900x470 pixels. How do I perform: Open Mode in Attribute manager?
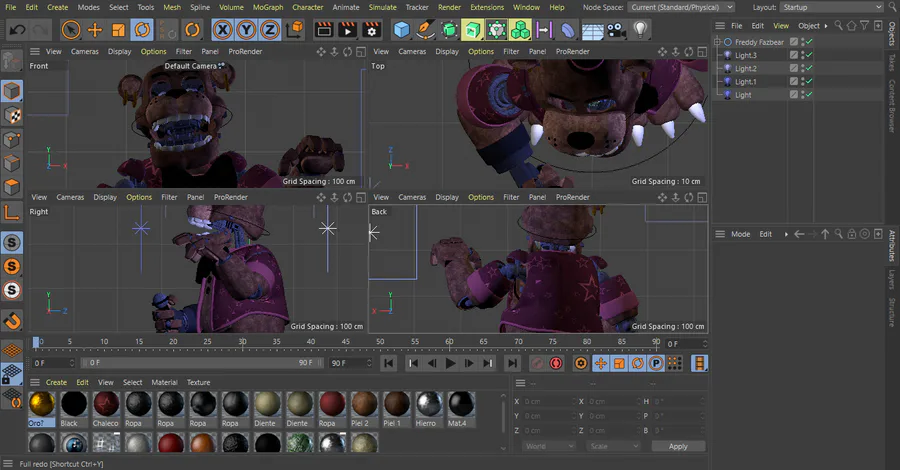tap(740, 234)
